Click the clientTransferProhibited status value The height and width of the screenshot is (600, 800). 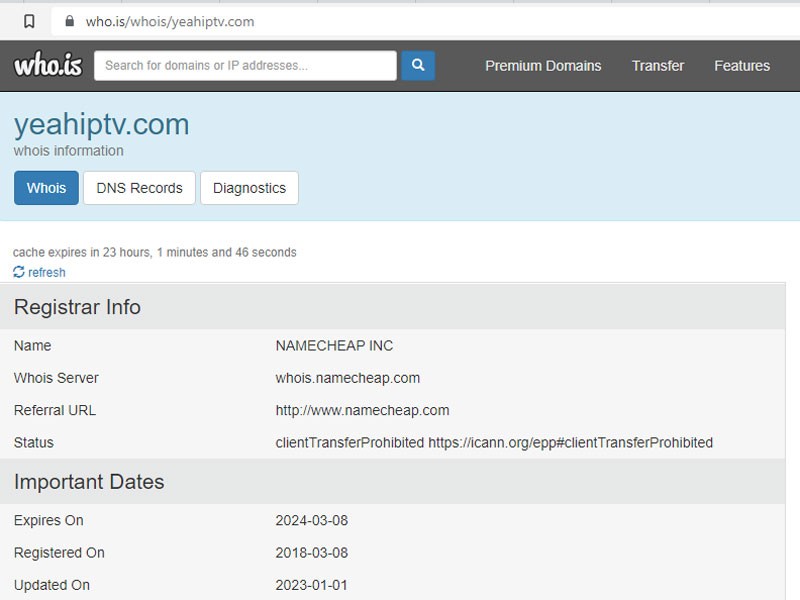pyautogui.click(x=494, y=442)
